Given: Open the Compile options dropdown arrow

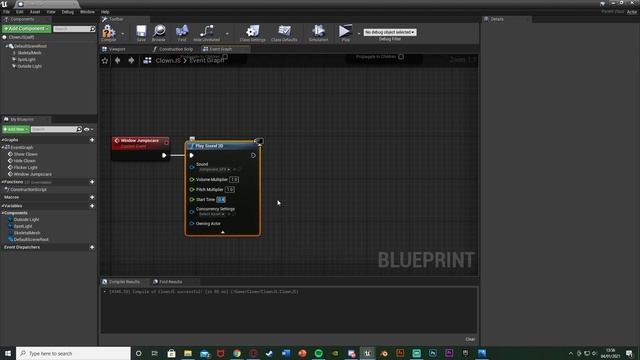Looking at the screenshot, I should click(122, 34).
